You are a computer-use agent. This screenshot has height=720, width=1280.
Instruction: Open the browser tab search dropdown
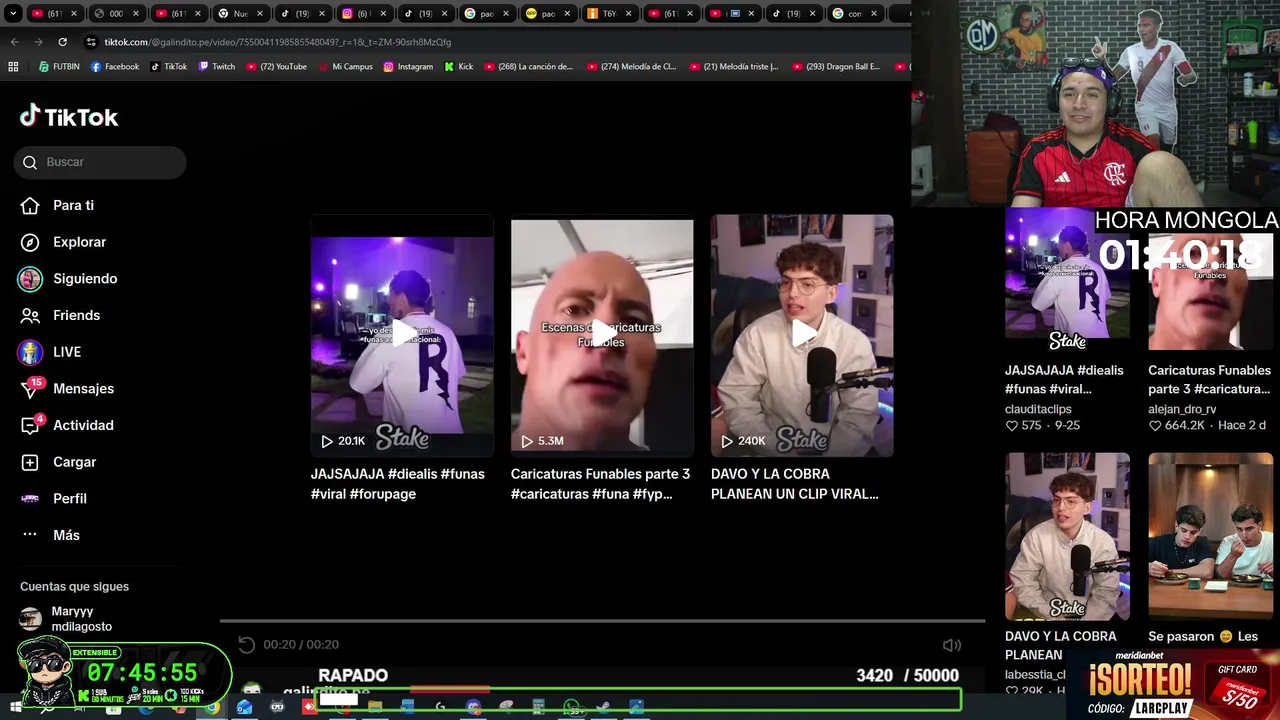point(13,14)
